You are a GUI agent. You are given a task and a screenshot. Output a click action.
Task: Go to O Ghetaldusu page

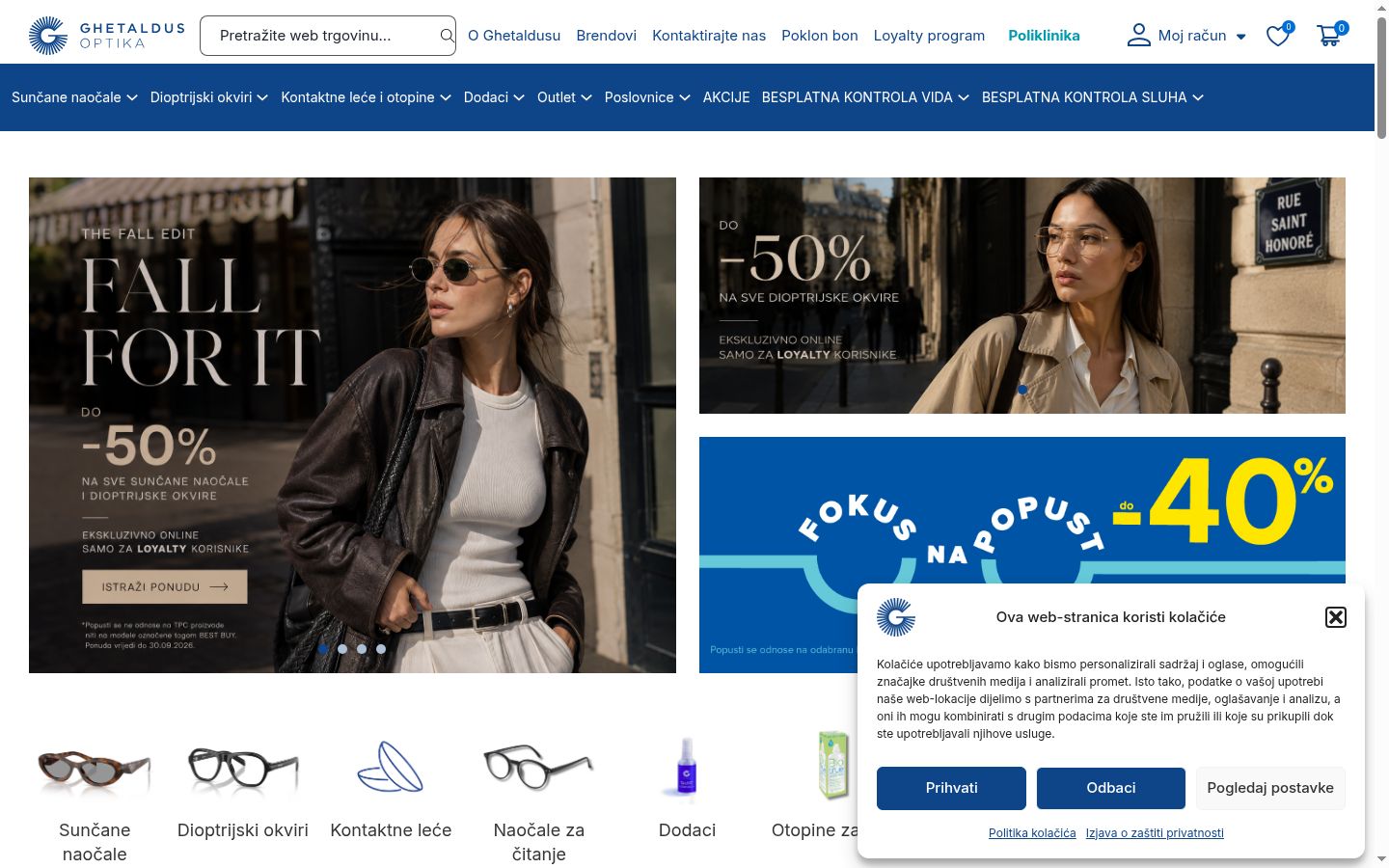pos(514,36)
